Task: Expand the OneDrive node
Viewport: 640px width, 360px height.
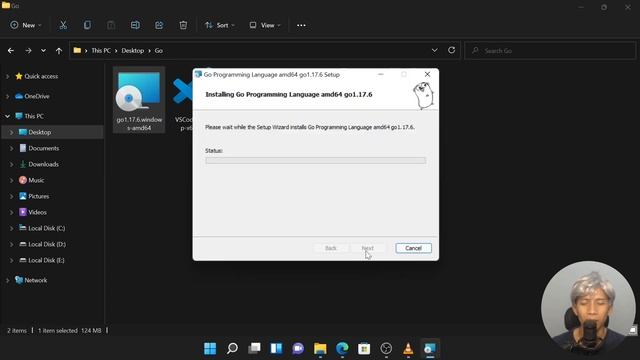Action: point(7,96)
